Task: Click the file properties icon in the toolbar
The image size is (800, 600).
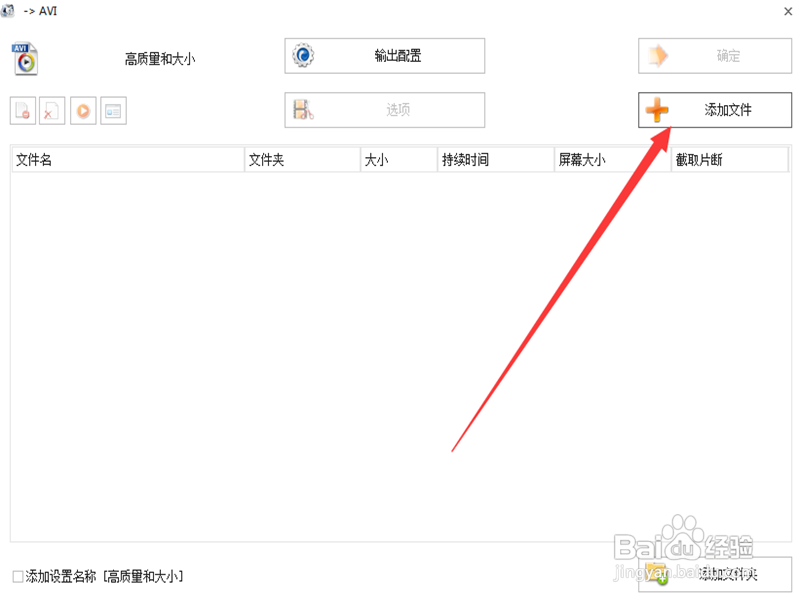Action: click(112, 110)
